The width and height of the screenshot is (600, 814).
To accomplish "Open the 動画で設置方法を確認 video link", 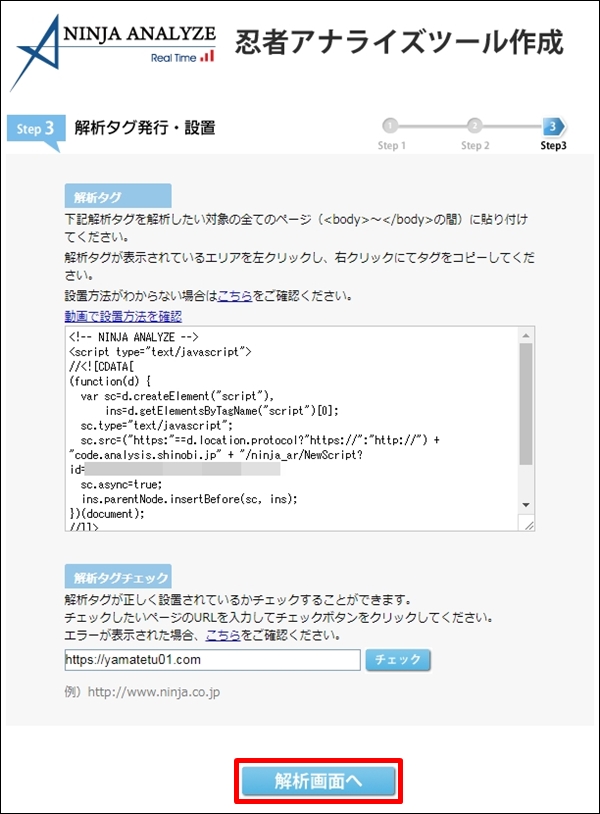I will pyautogui.click(x=123, y=316).
